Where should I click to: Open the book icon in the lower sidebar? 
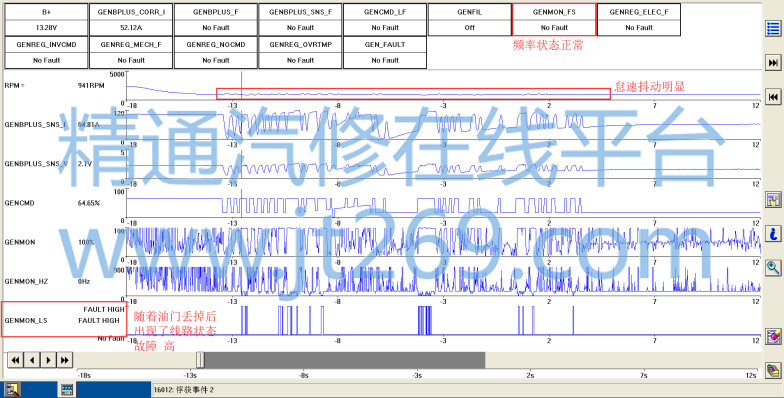(x=773, y=370)
